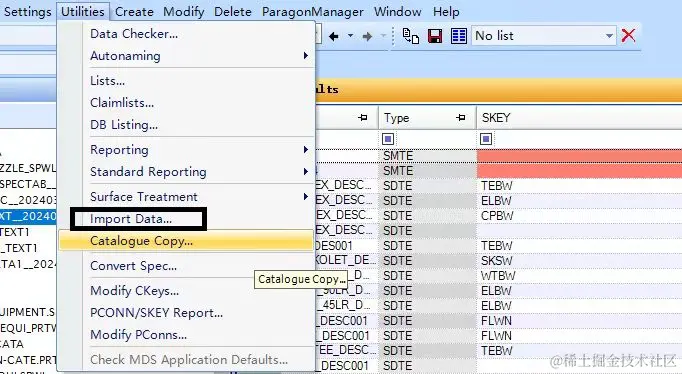Select Claimlists... menu entry

pyautogui.click(x=186, y=103)
